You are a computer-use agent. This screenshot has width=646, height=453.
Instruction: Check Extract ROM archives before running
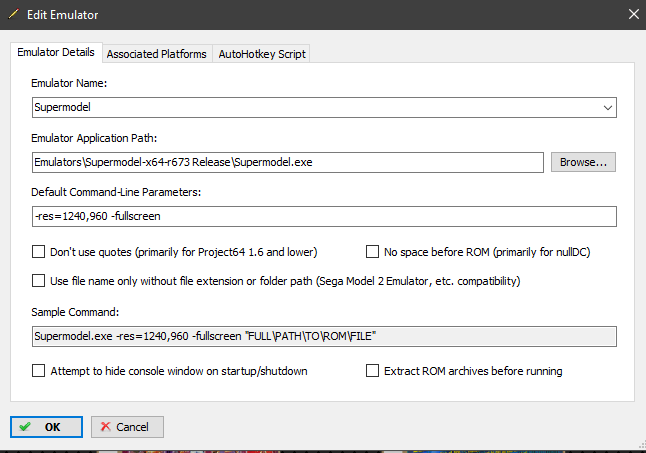(372, 371)
